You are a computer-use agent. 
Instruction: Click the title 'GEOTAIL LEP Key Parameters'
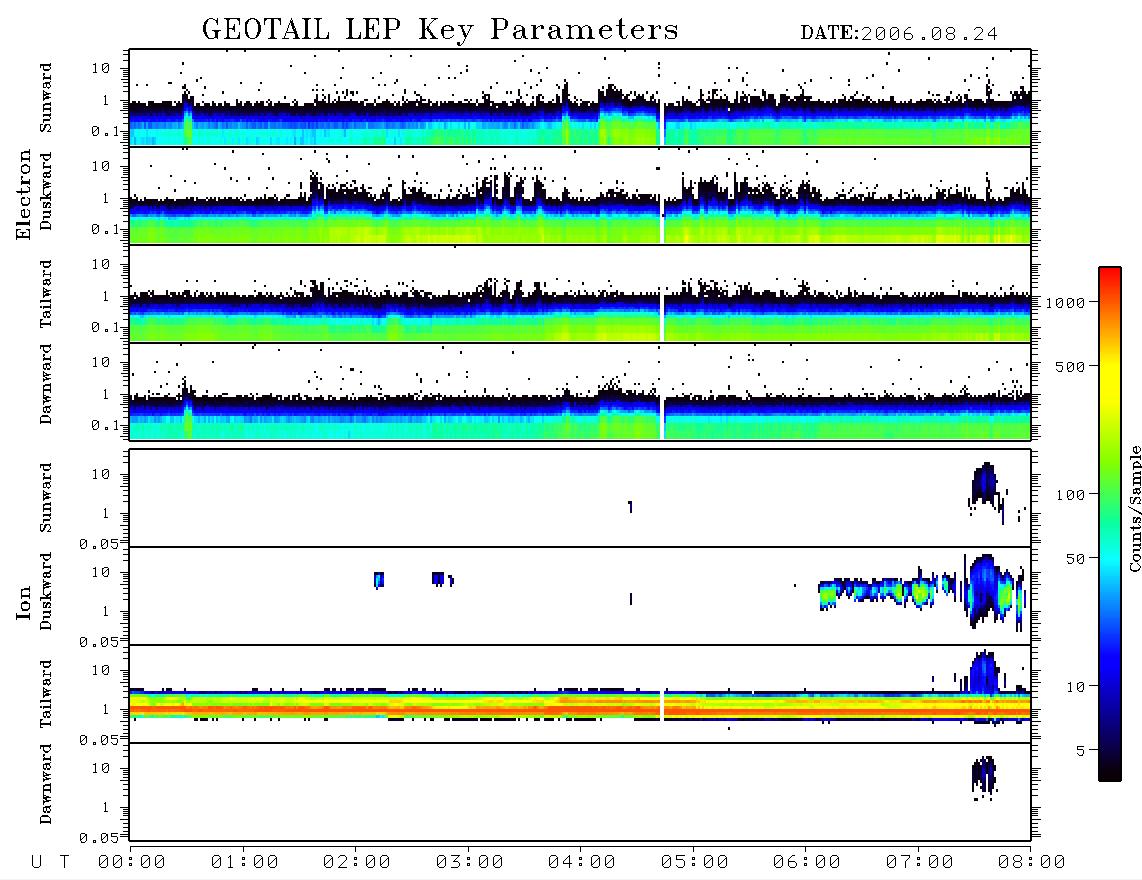pyautogui.click(x=440, y=30)
